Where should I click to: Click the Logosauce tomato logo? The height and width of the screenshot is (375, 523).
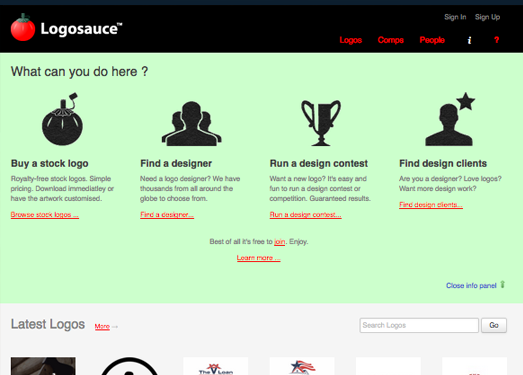tap(23, 27)
